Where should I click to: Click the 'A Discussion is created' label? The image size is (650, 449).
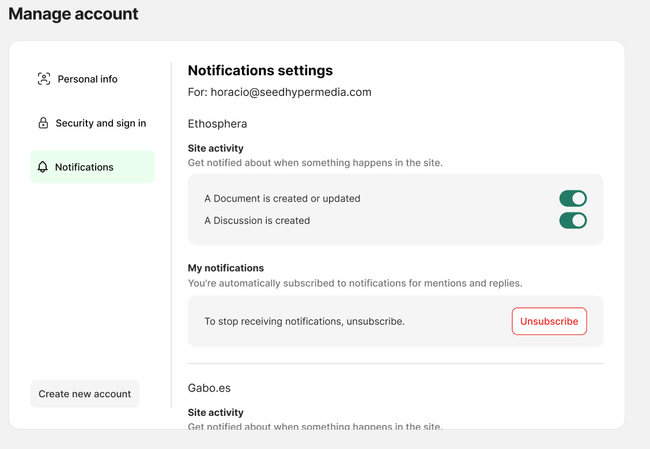click(257, 220)
